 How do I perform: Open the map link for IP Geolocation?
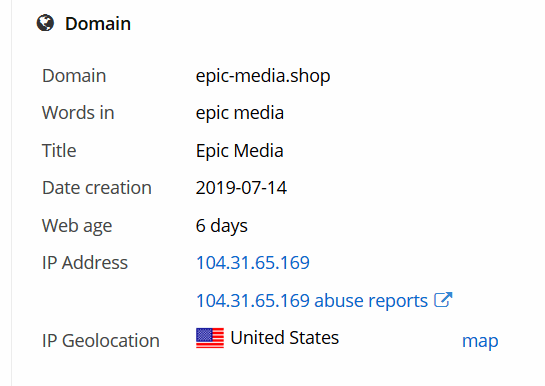click(x=480, y=341)
